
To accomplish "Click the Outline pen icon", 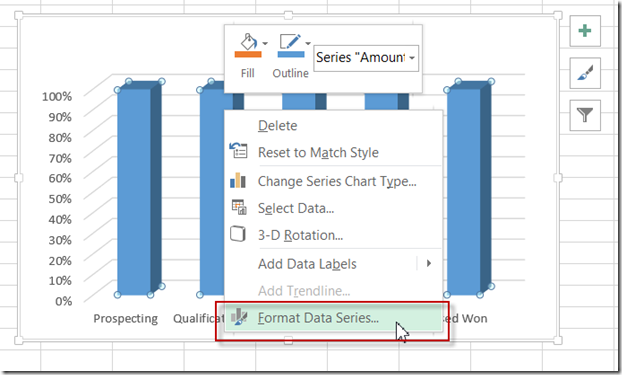I will coord(290,41).
